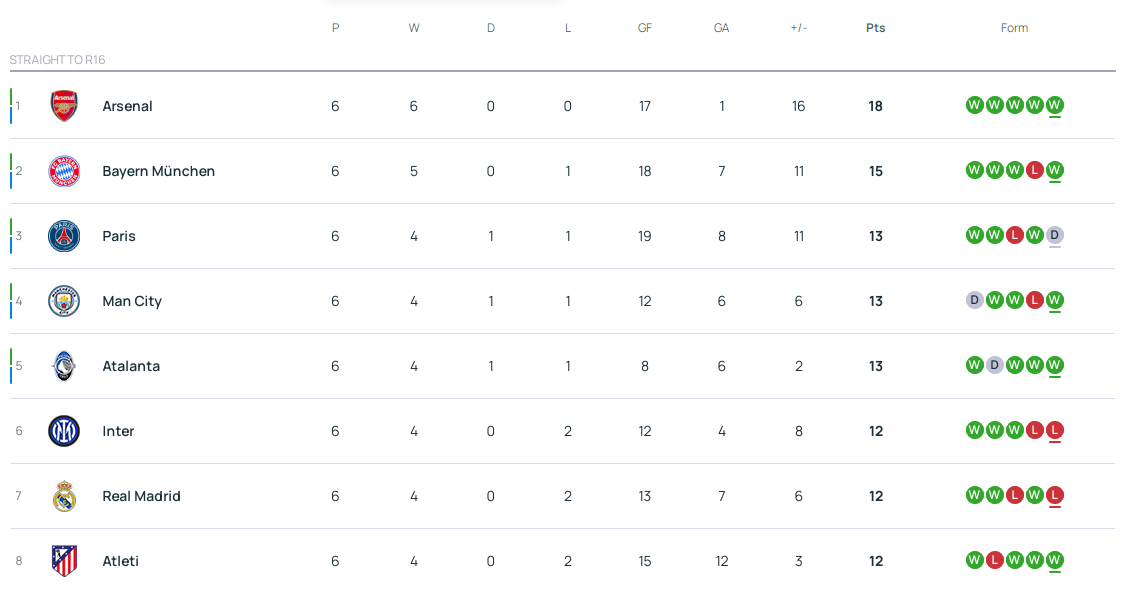Viewport: 1123px width, 595px height.
Task: Click Arsenal's latest underlined win badge
Action: point(1054,105)
